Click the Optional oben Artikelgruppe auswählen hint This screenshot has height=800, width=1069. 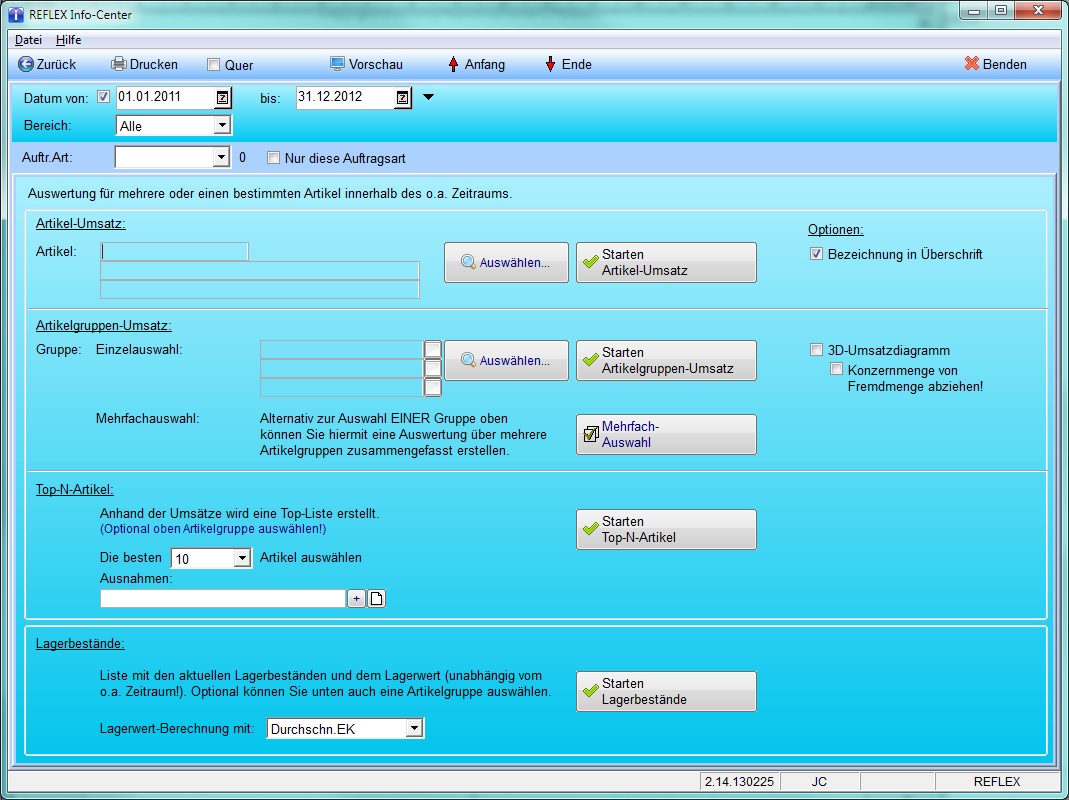click(213, 529)
